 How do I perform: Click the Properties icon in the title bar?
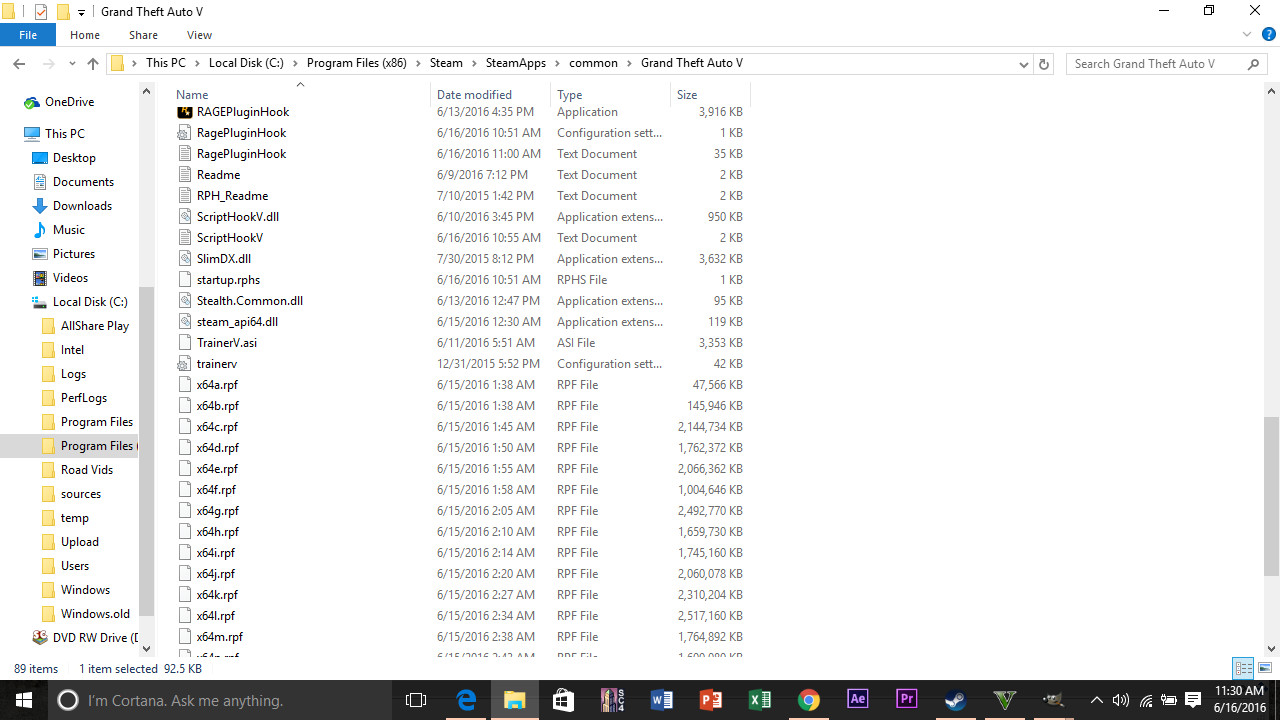(x=41, y=12)
